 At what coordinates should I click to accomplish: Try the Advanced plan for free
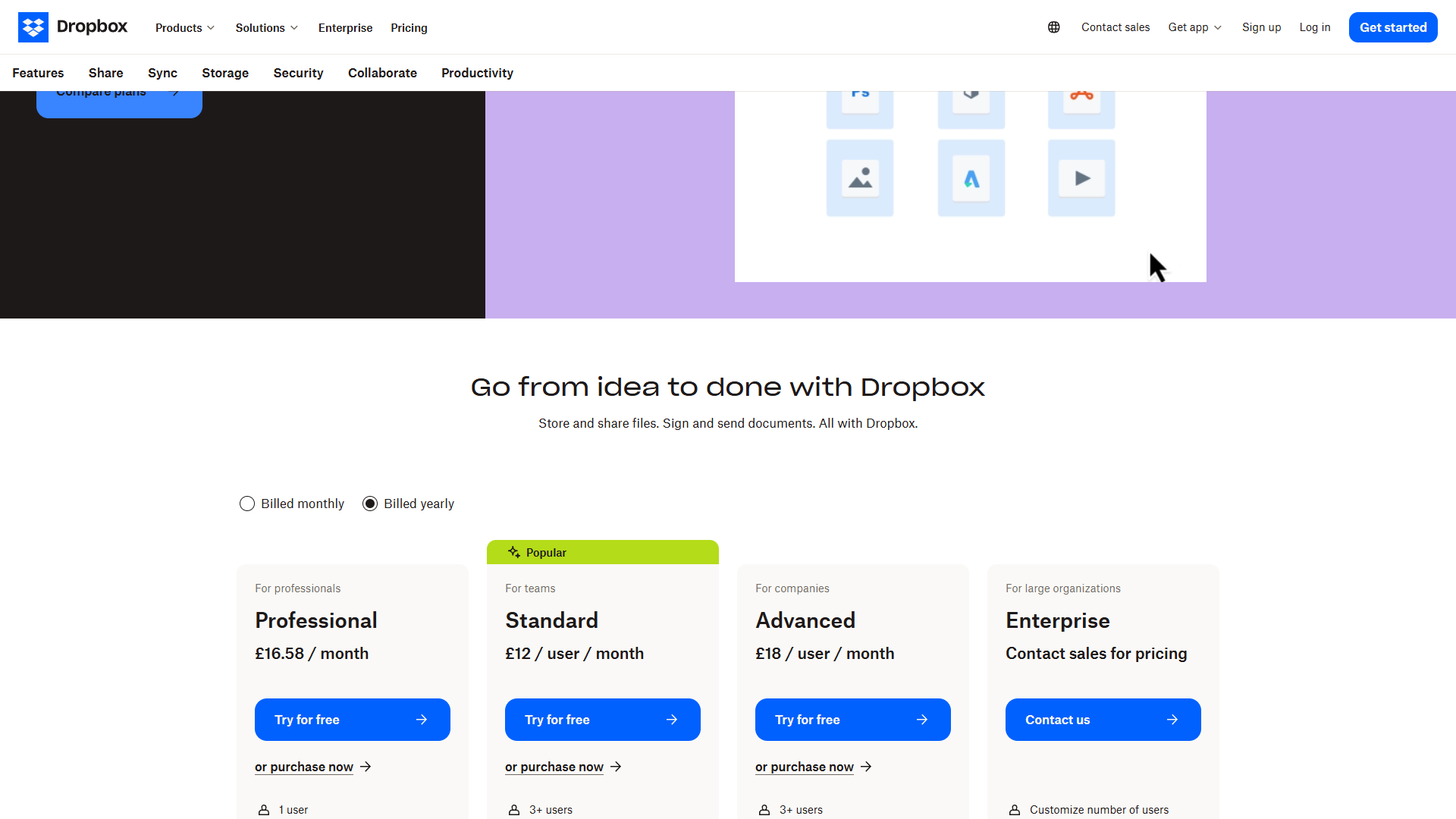(853, 720)
